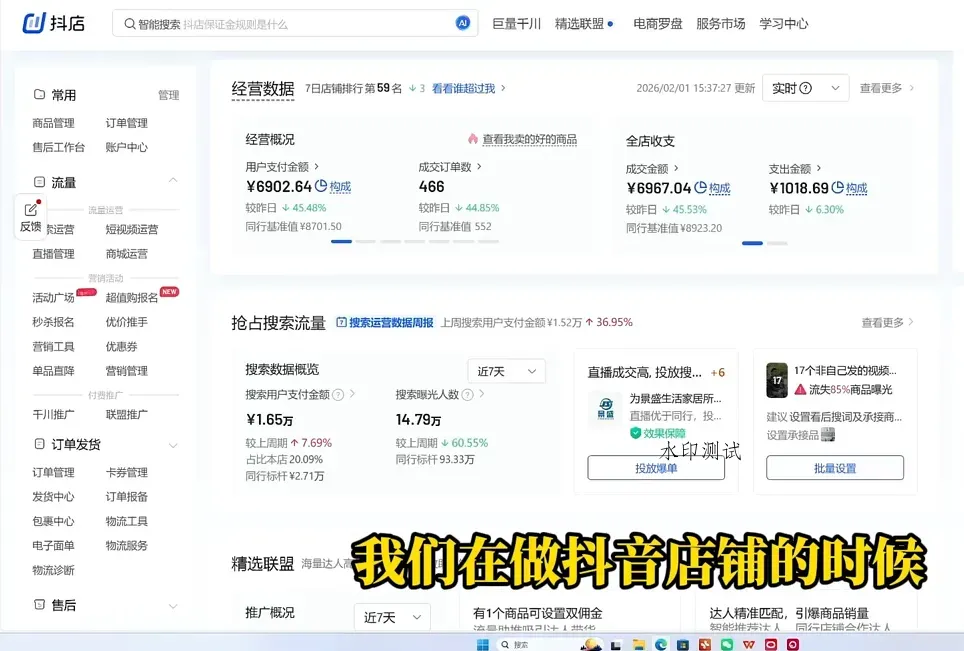Click the 常用 section folder icon
This screenshot has width=964, height=651.
pyautogui.click(x=38, y=95)
